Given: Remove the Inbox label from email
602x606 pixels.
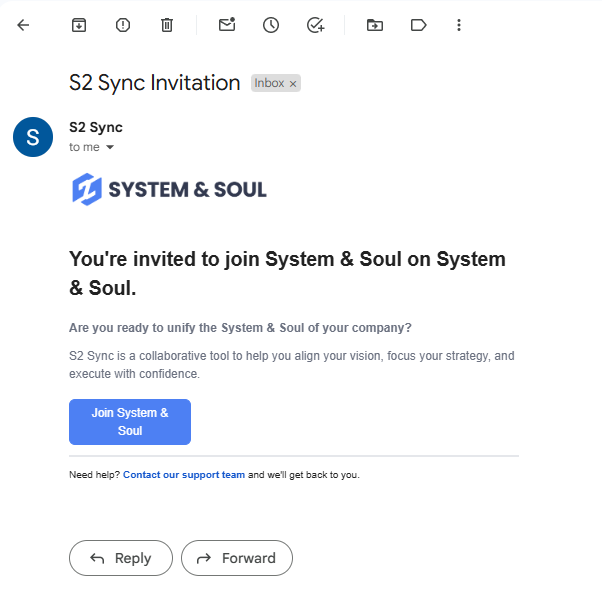Looking at the screenshot, I should (293, 84).
